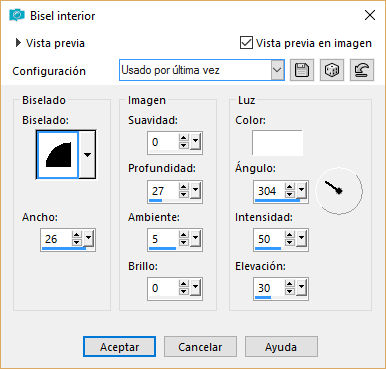Increase Ambiente with the up arrow

point(183,235)
